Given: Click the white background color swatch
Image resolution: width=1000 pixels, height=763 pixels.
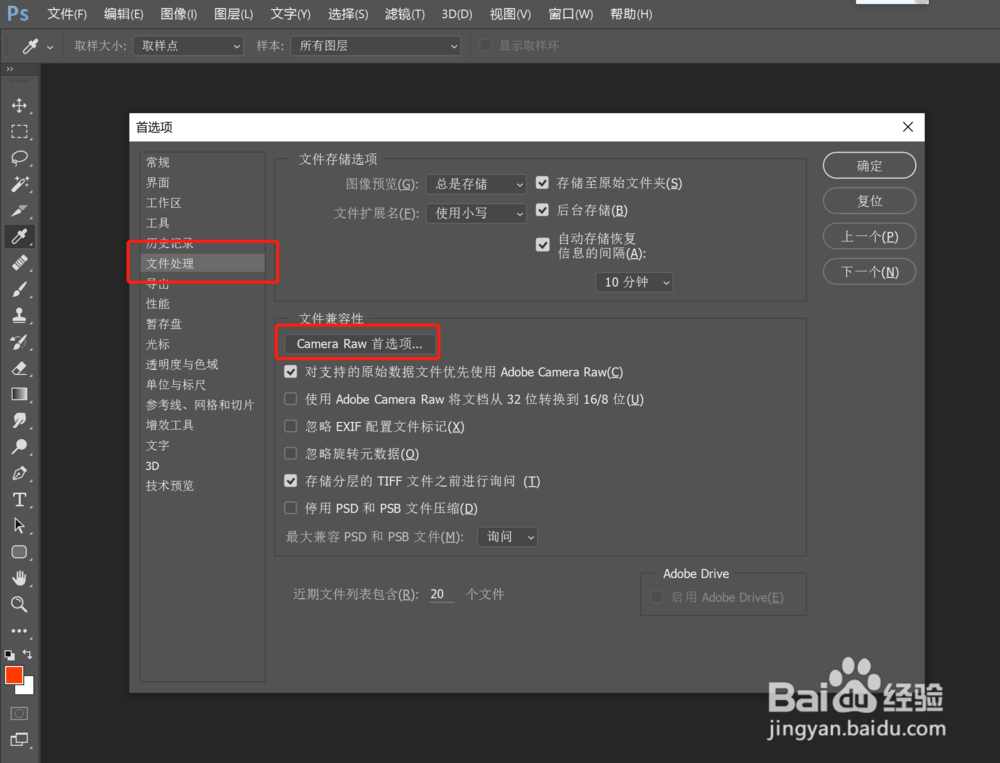Looking at the screenshot, I should click(27, 688).
